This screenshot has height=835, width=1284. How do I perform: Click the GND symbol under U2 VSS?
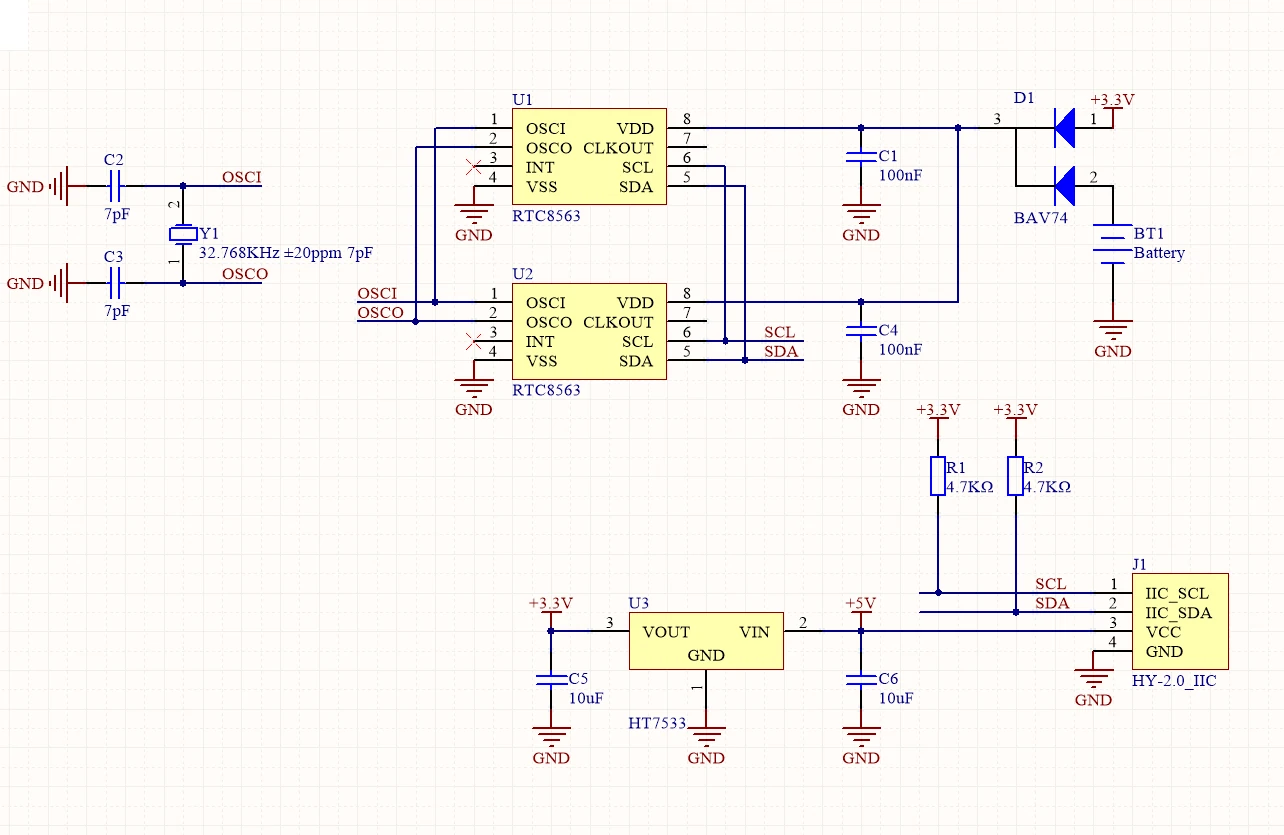click(x=474, y=397)
